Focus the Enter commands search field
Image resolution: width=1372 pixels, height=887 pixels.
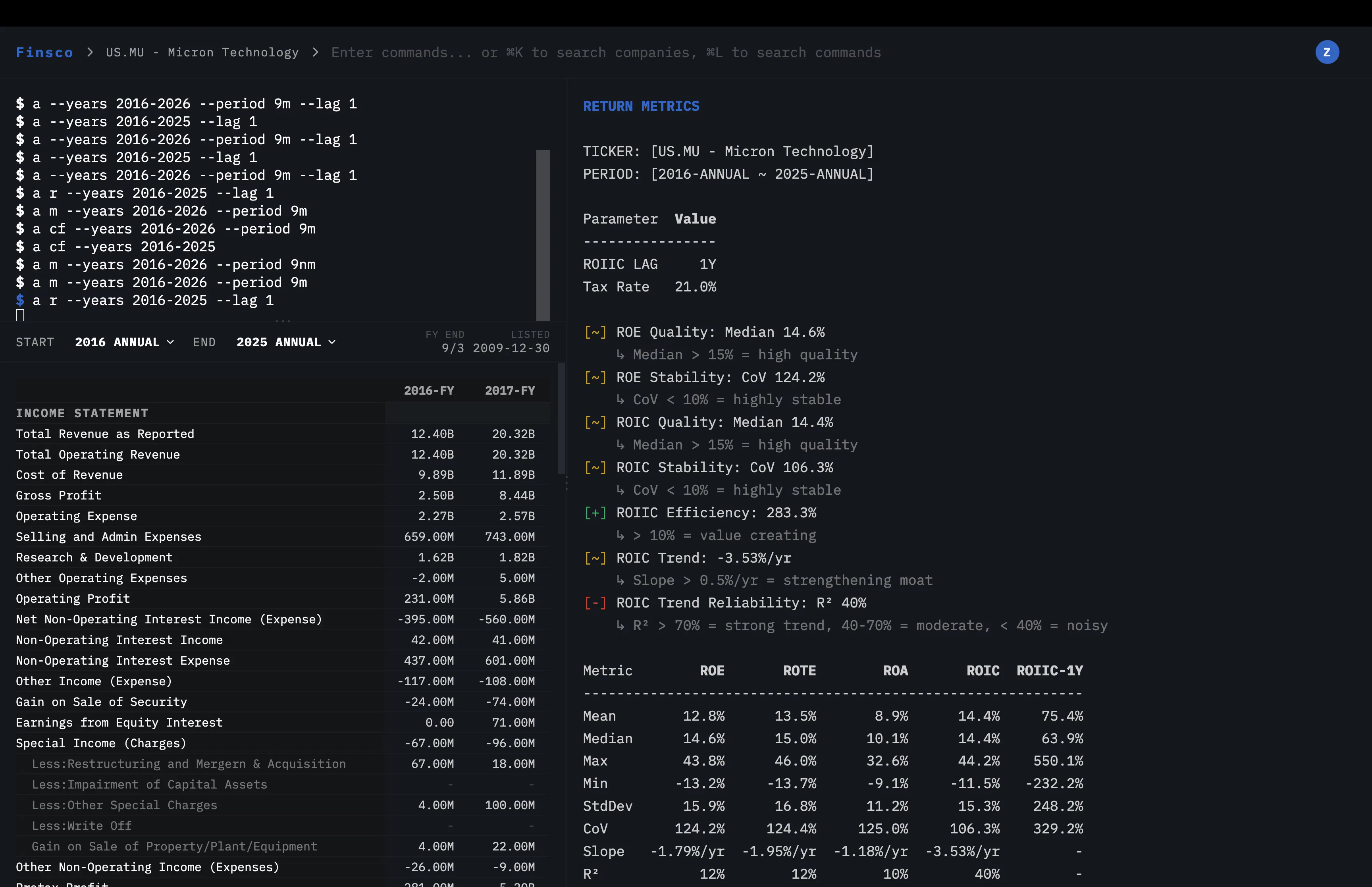(606, 52)
